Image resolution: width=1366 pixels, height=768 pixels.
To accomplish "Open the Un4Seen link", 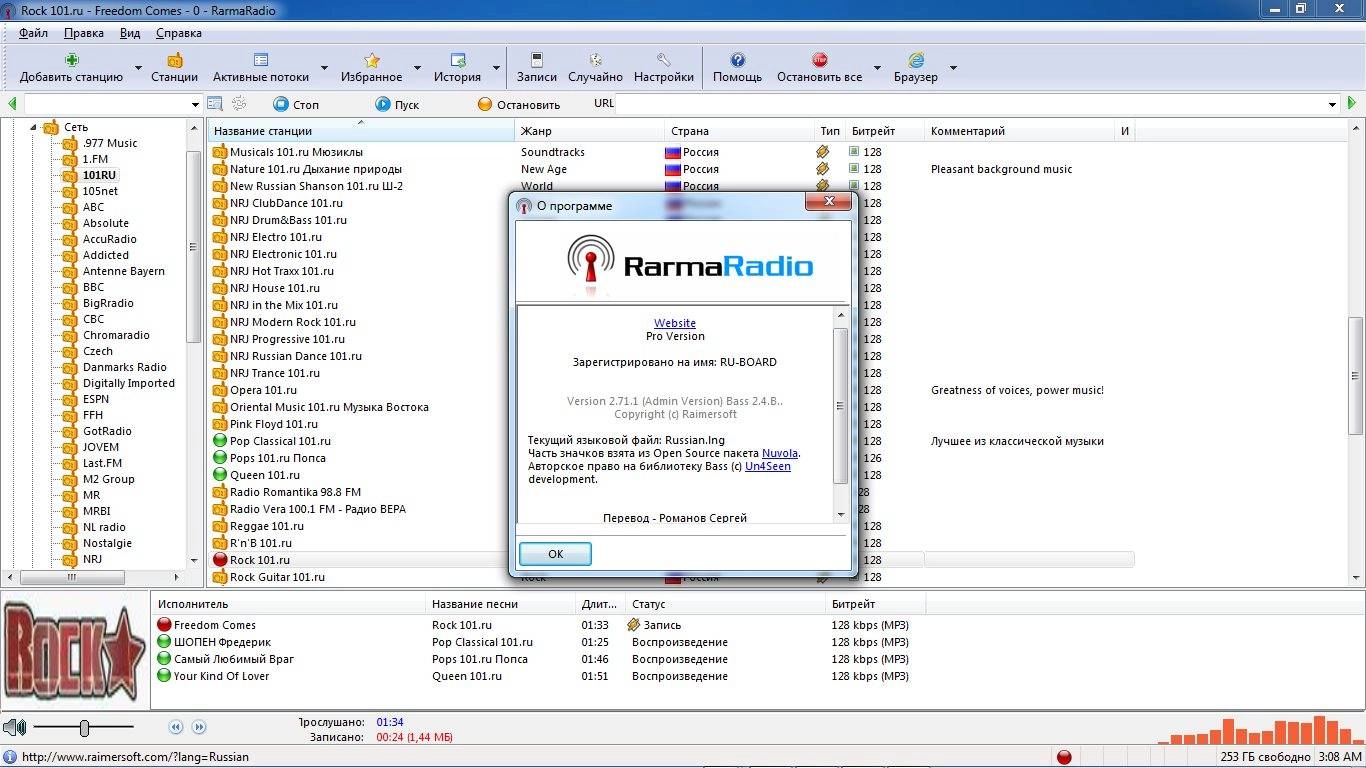I will point(768,466).
